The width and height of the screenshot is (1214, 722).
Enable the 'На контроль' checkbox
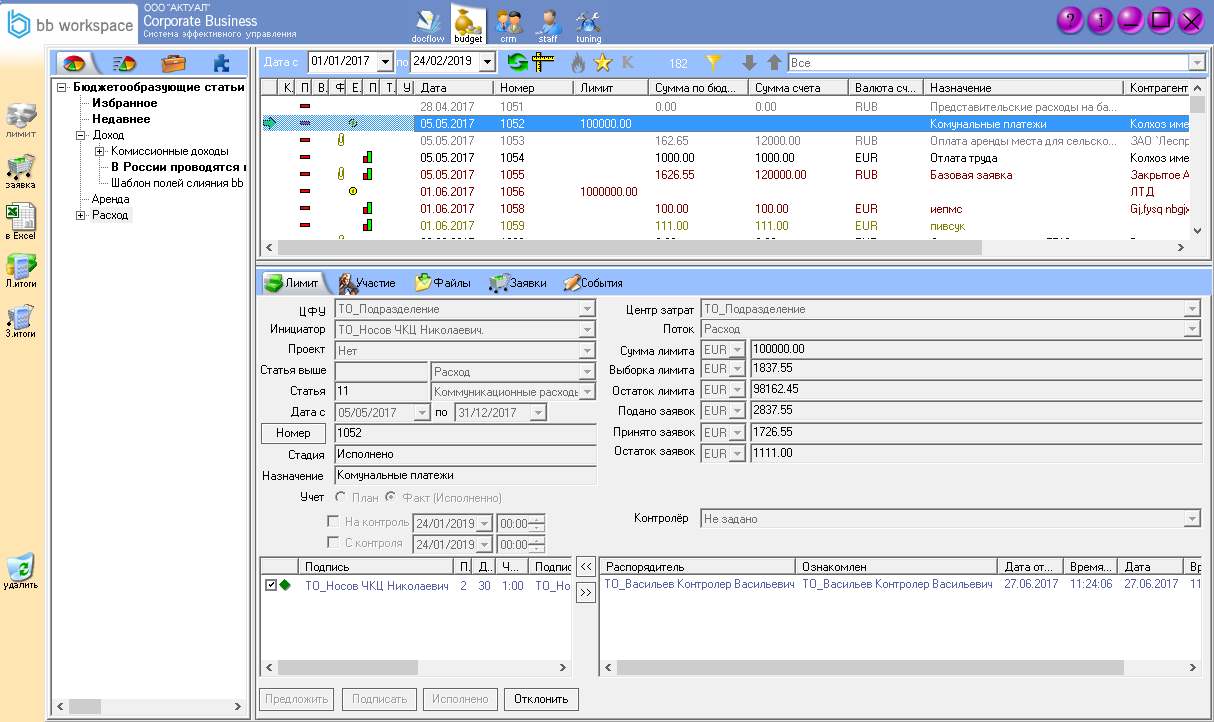333,522
